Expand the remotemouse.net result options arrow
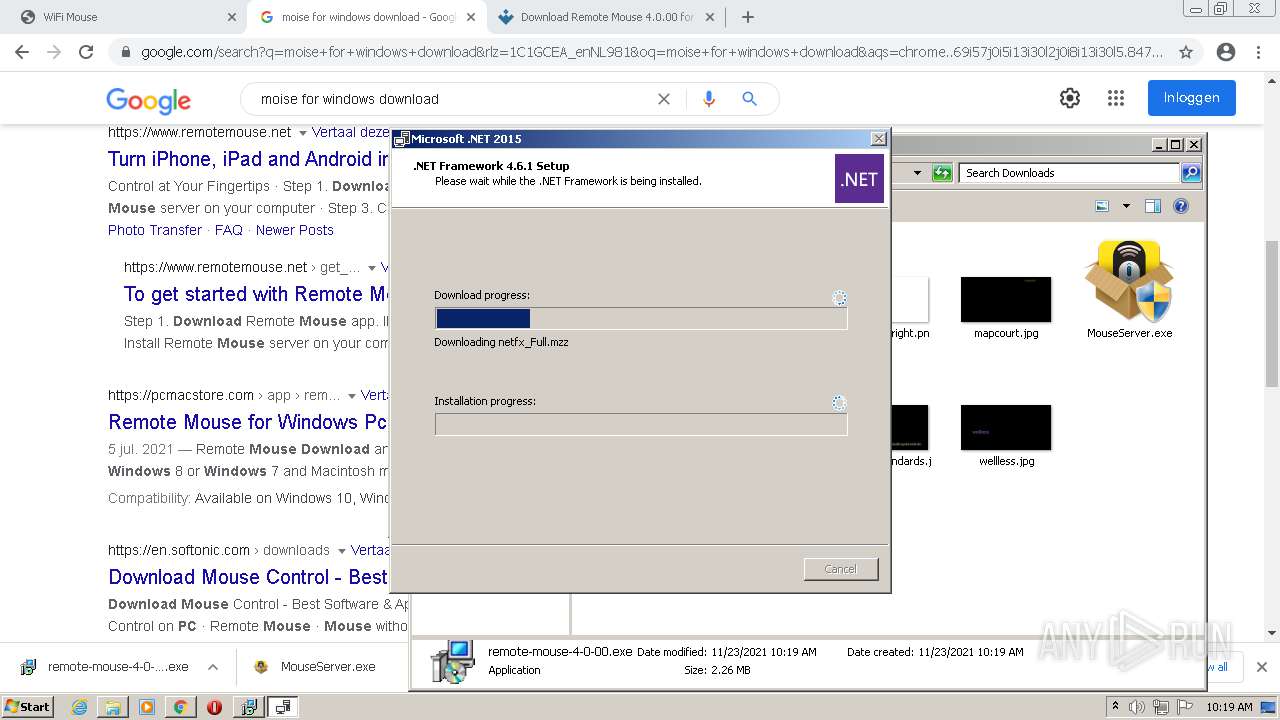The width and height of the screenshot is (1280, 720). 303,133
